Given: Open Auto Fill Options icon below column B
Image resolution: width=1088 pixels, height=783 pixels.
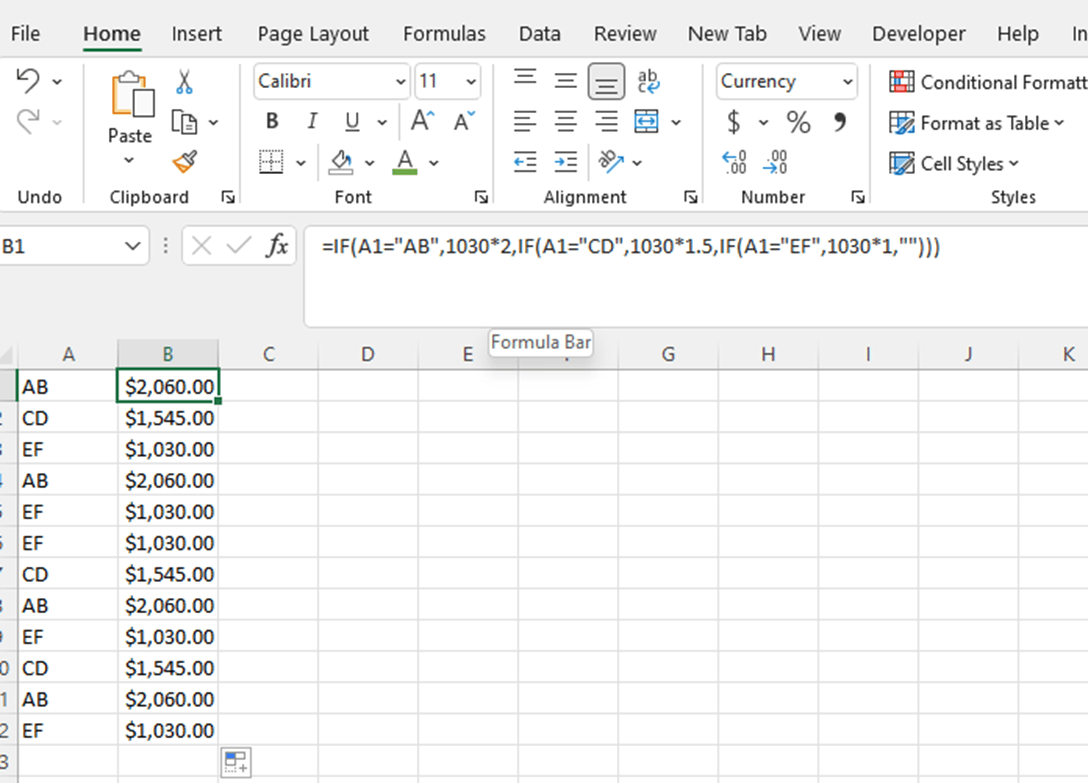Looking at the screenshot, I should pos(236,762).
